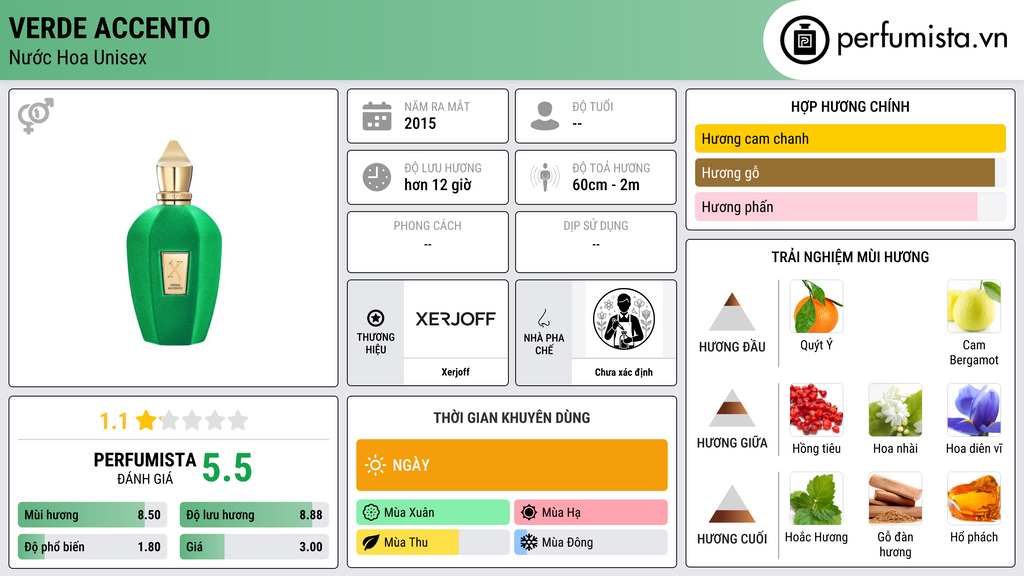Click the snowflake icon next to Mùa Đông
1024x576 pixels.
[529, 542]
